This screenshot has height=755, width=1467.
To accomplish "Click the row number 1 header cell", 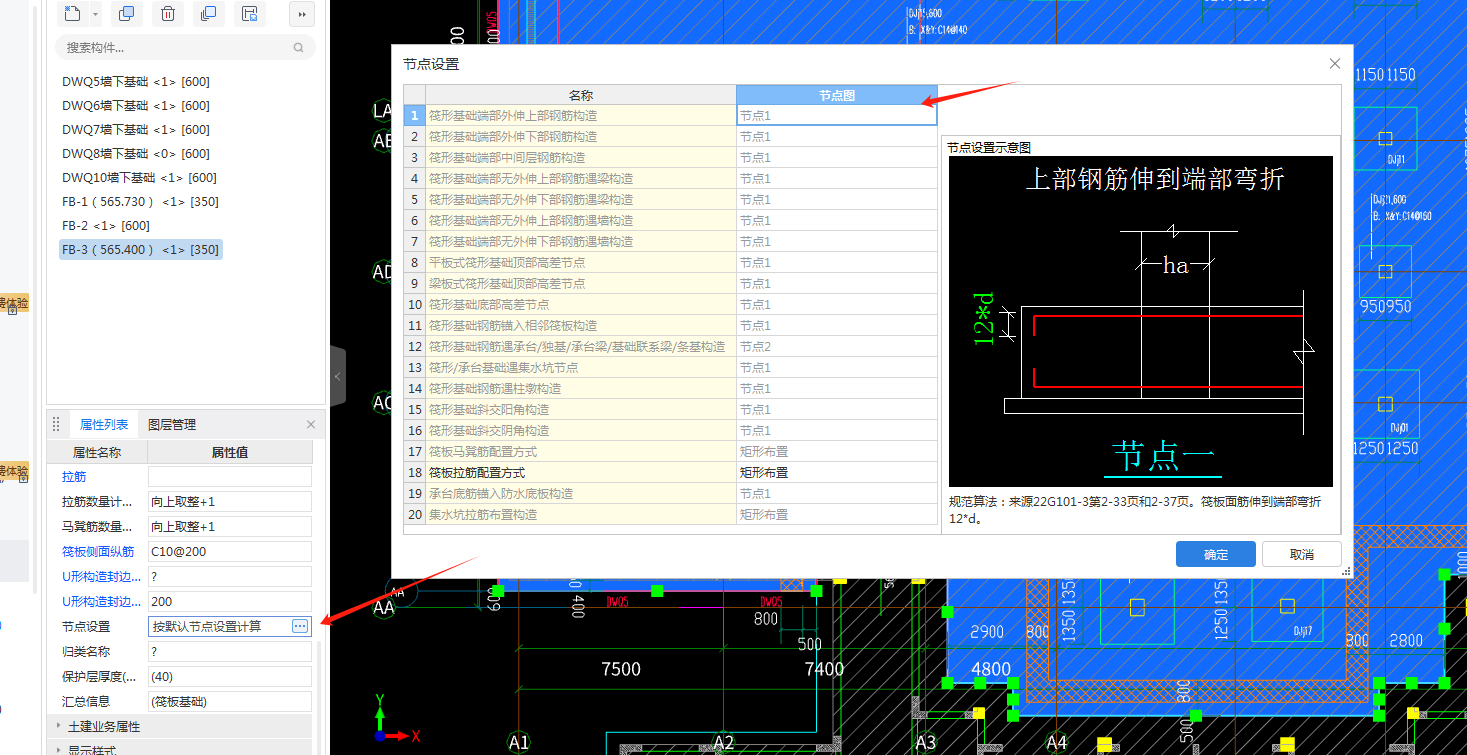I will (415, 116).
